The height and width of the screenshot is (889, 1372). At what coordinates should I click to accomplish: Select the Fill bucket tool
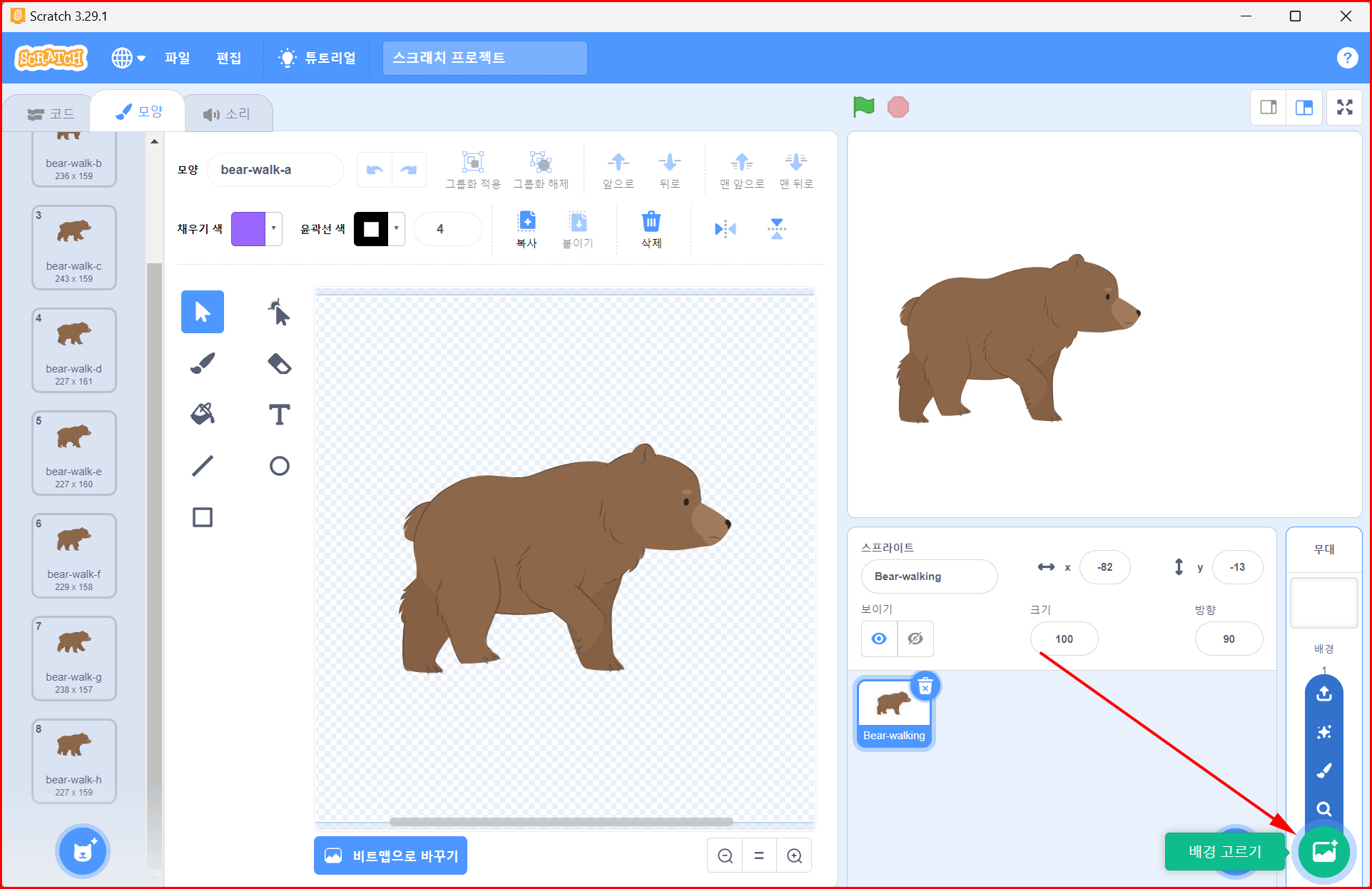tap(203, 415)
